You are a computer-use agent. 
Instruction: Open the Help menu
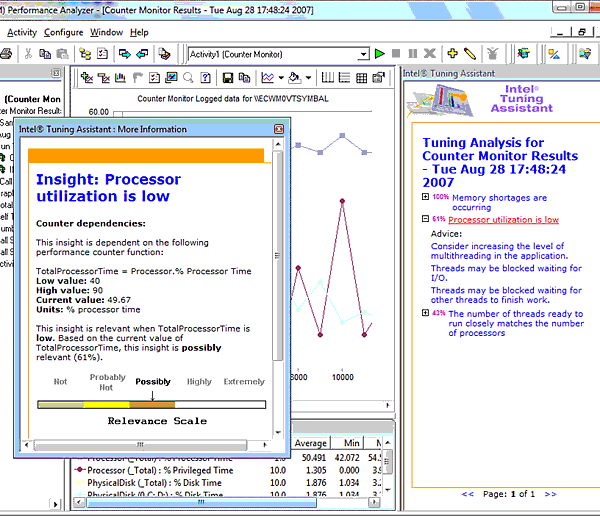point(139,33)
